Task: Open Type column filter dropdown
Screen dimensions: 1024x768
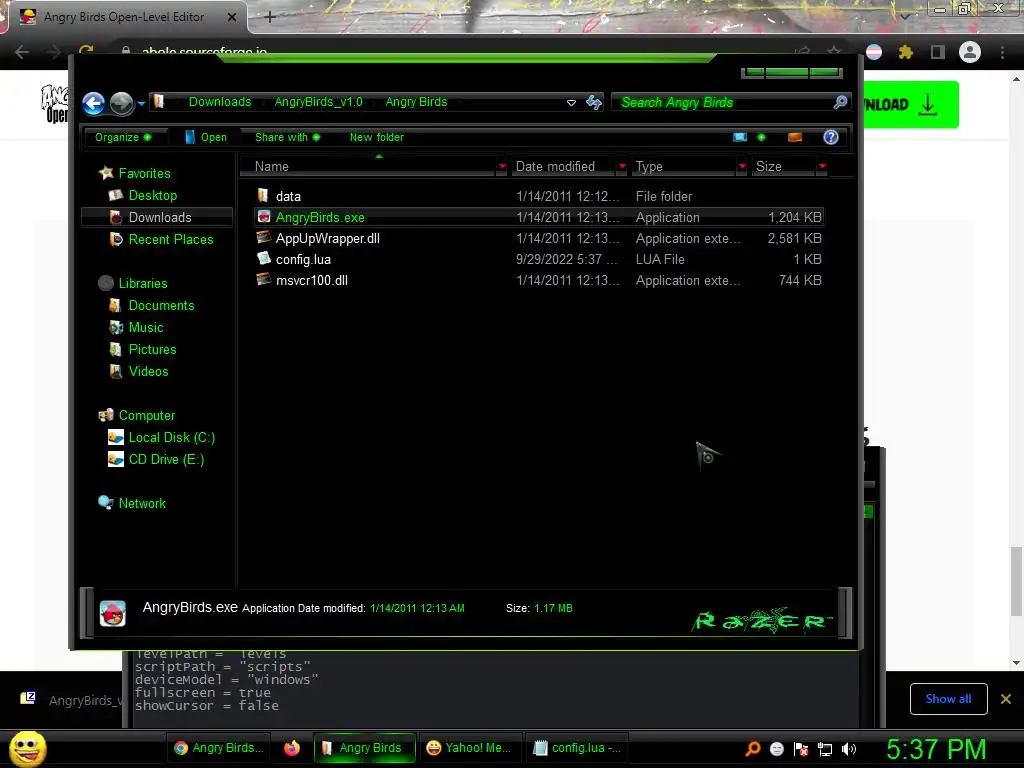Action: coord(742,167)
